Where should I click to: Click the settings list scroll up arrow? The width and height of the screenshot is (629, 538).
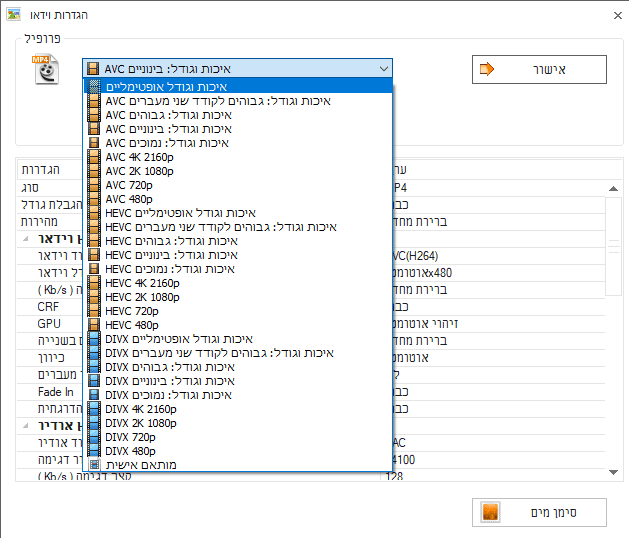pos(613,188)
